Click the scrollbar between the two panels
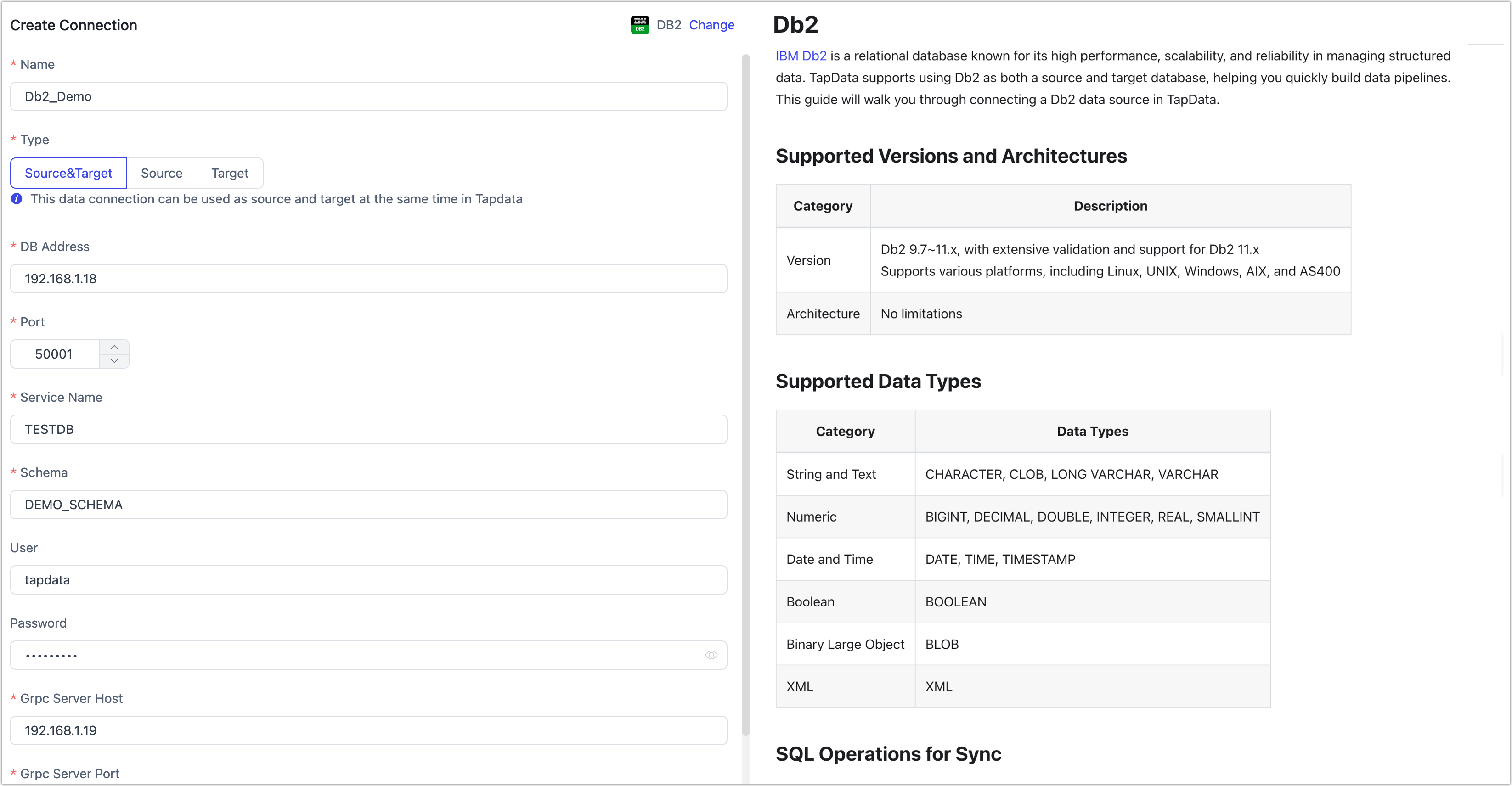The image size is (1512, 786). (745, 393)
